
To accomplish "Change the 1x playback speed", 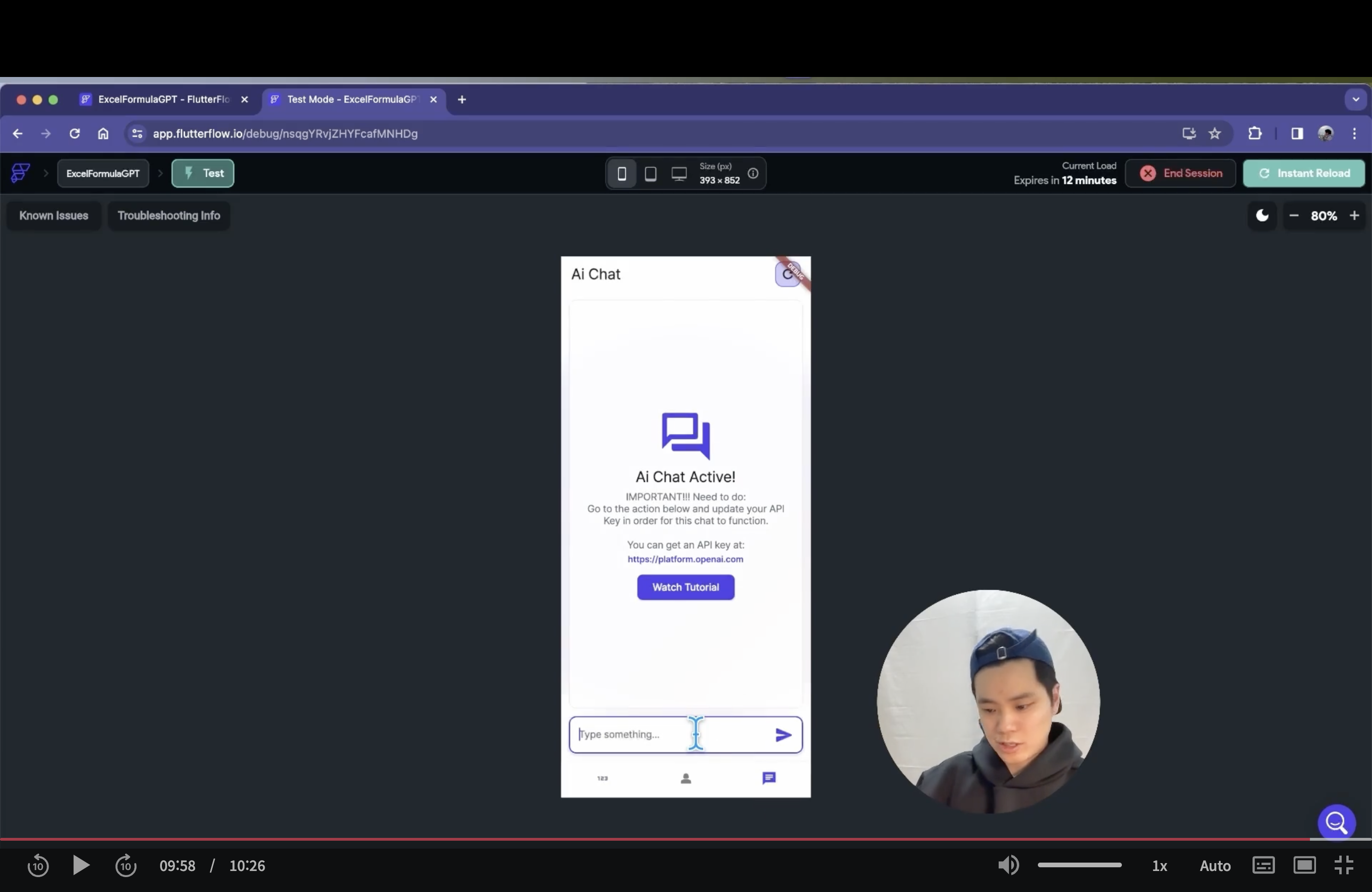I will click(x=1159, y=865).
